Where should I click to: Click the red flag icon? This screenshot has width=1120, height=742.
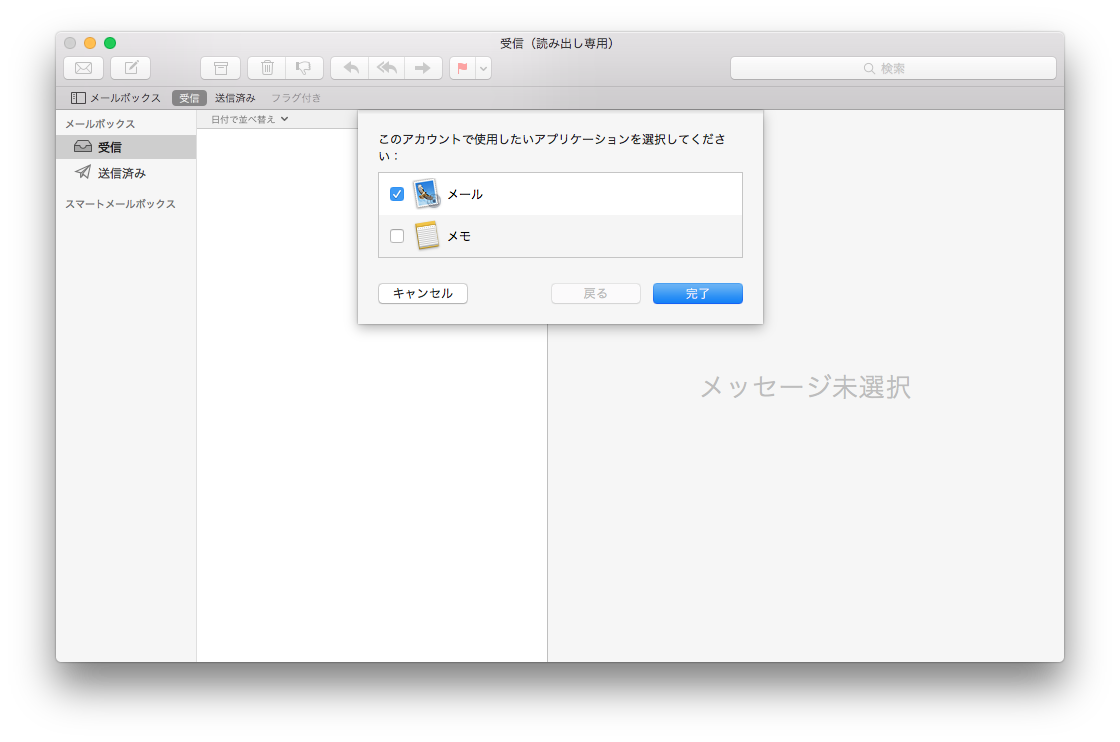(462, 68)
